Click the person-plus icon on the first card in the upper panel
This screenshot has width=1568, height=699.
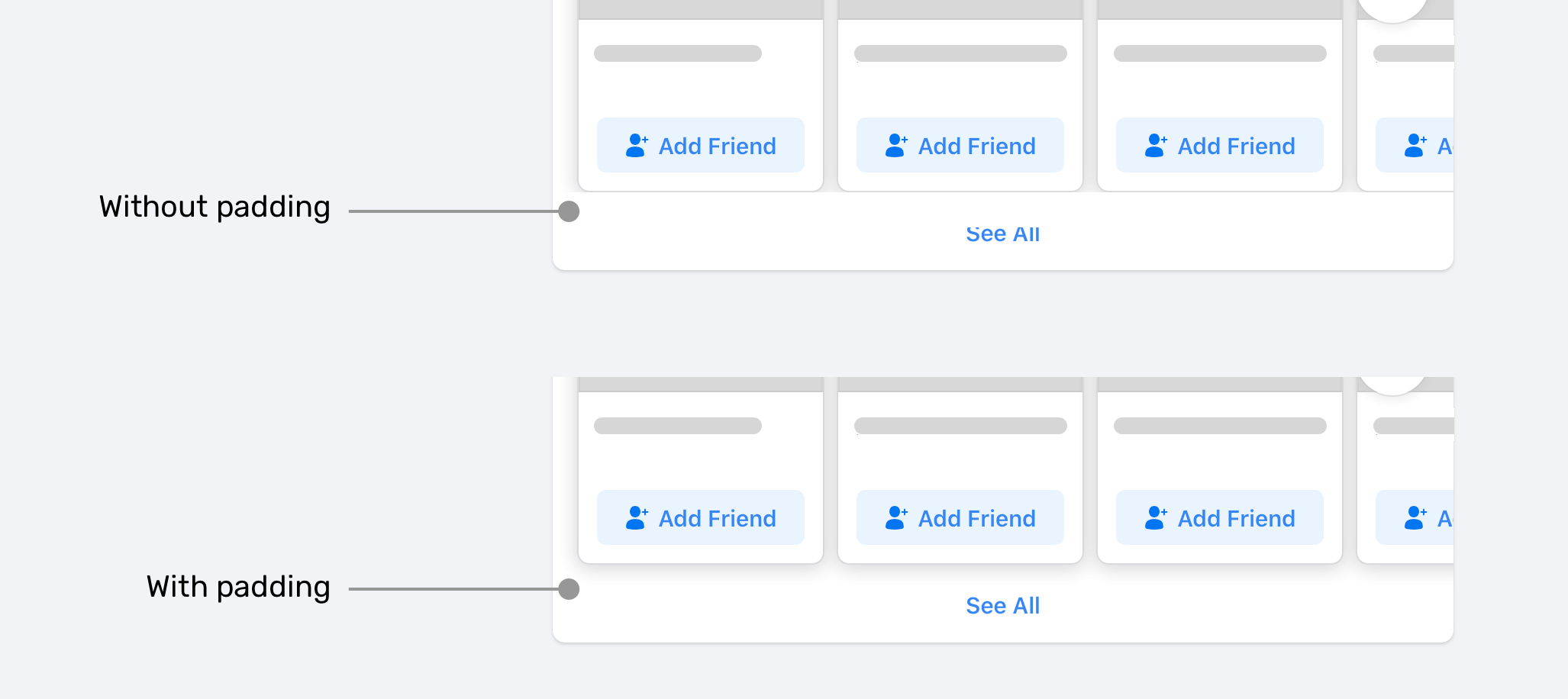[637, 145]
